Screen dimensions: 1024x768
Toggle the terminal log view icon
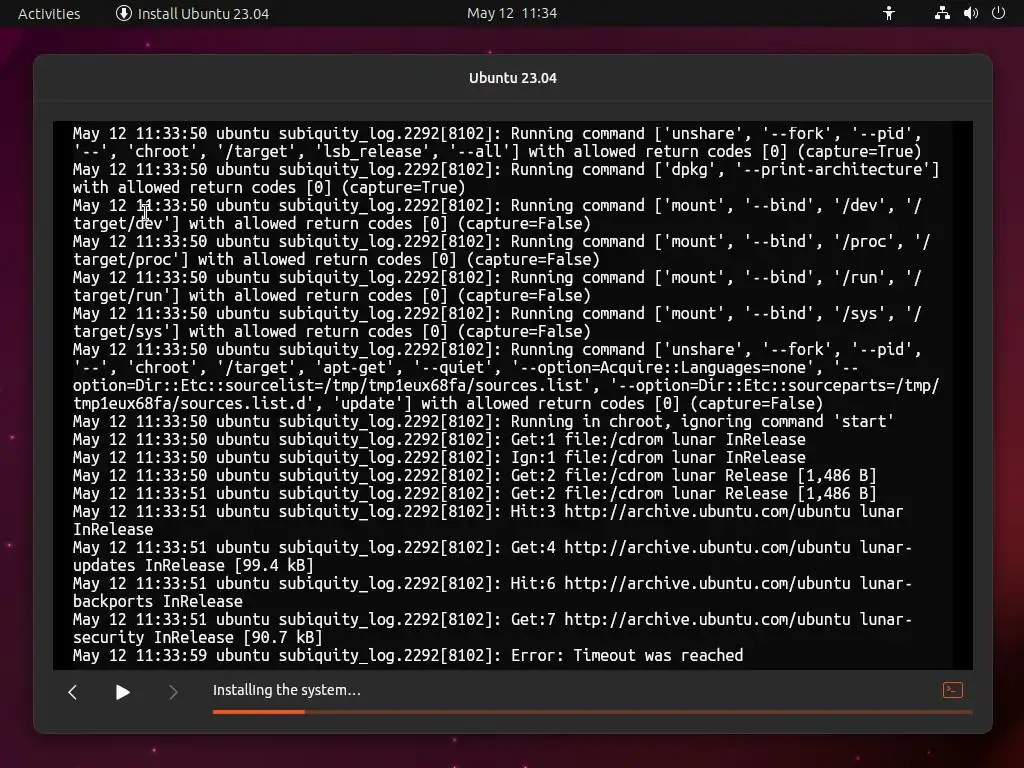tap(953, 690)
